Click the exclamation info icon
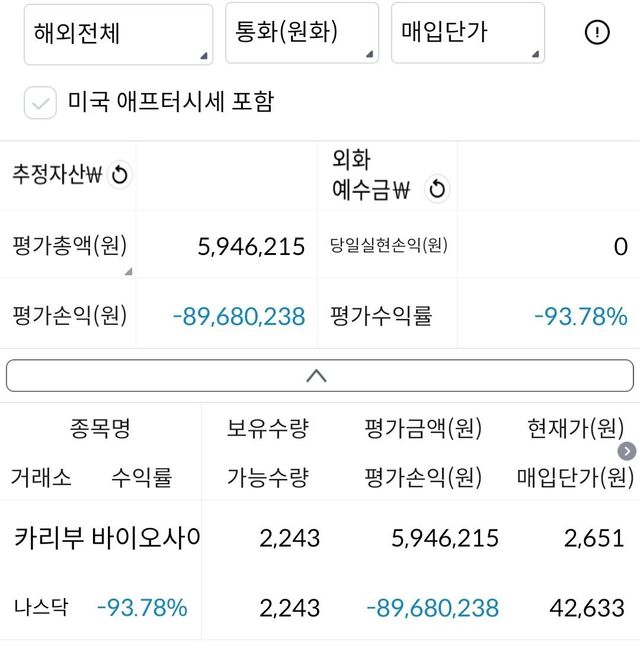The height and width of the screenshot is (651, 640). [597, 33]
